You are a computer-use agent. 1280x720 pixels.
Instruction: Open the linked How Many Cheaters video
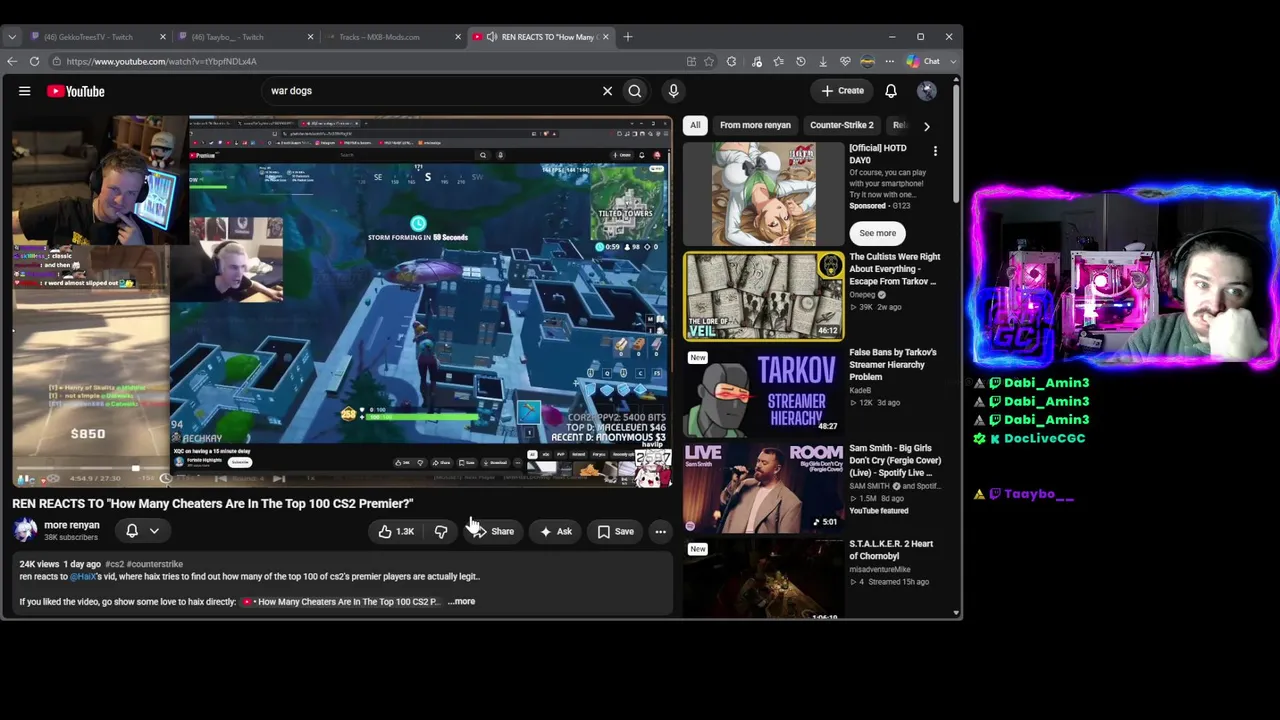click(x=341, y=602)
